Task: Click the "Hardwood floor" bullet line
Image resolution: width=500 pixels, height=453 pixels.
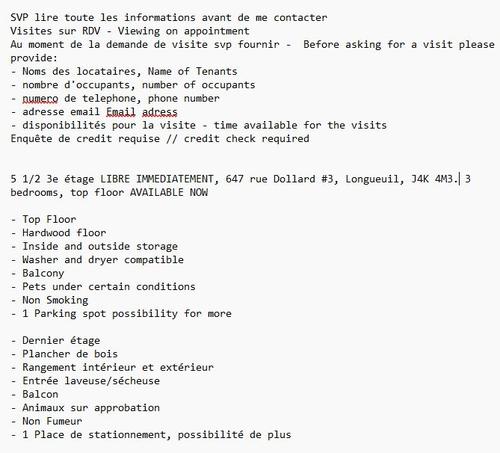Action: [x=59, y=233]
